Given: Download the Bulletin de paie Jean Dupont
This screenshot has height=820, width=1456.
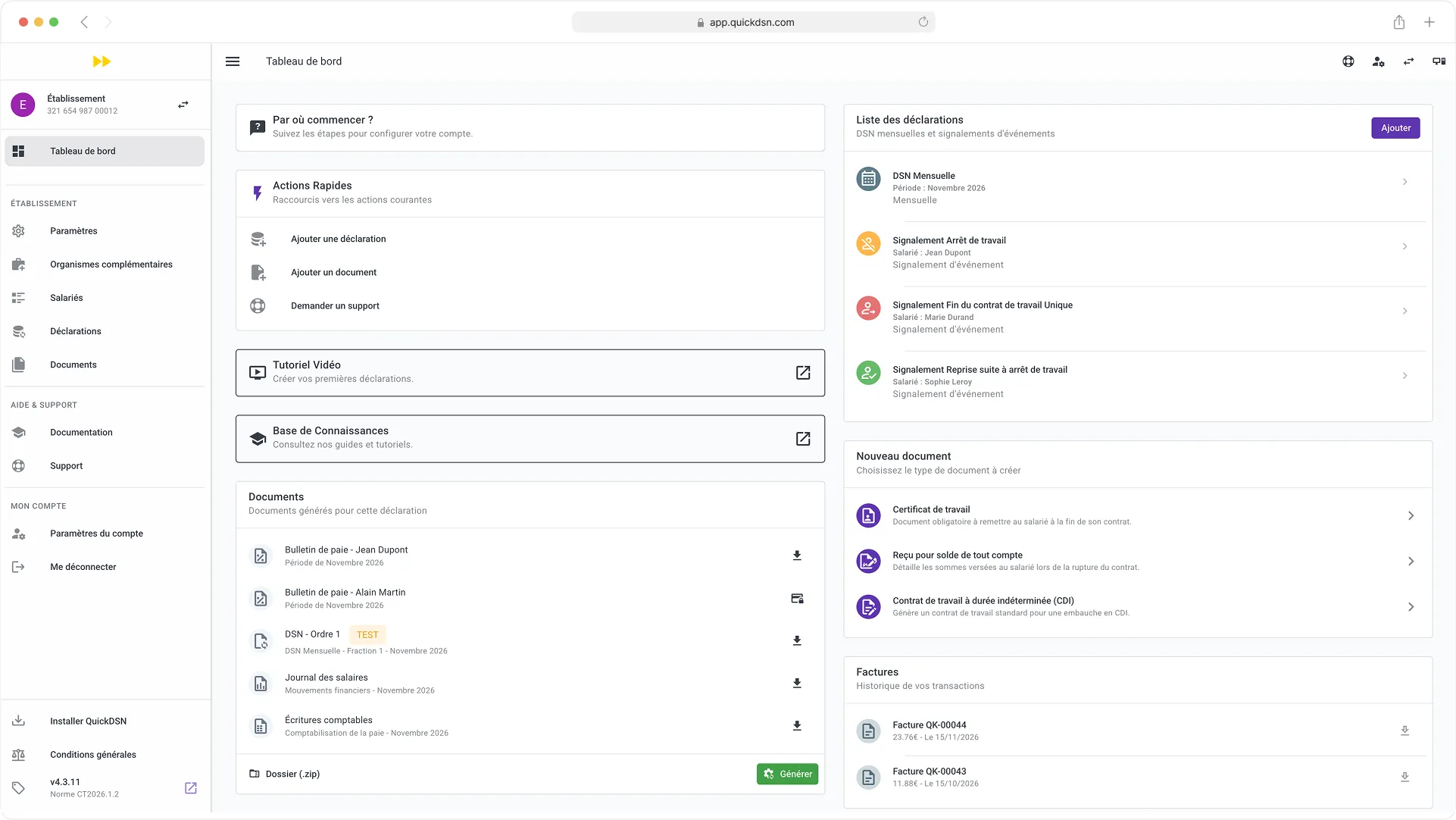Looking at the screenshot, I should coord(796,556).
